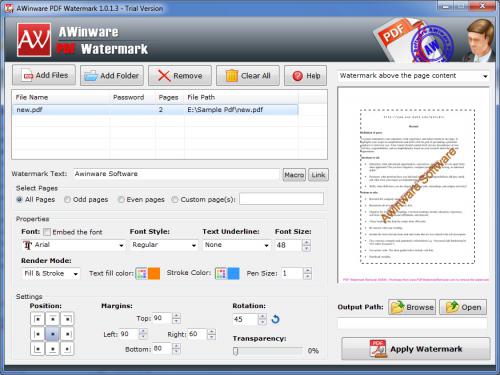Set watermark position to bottom-left
Image resolution: width=500 pixels, height=375 pixels.
point(37,349)
